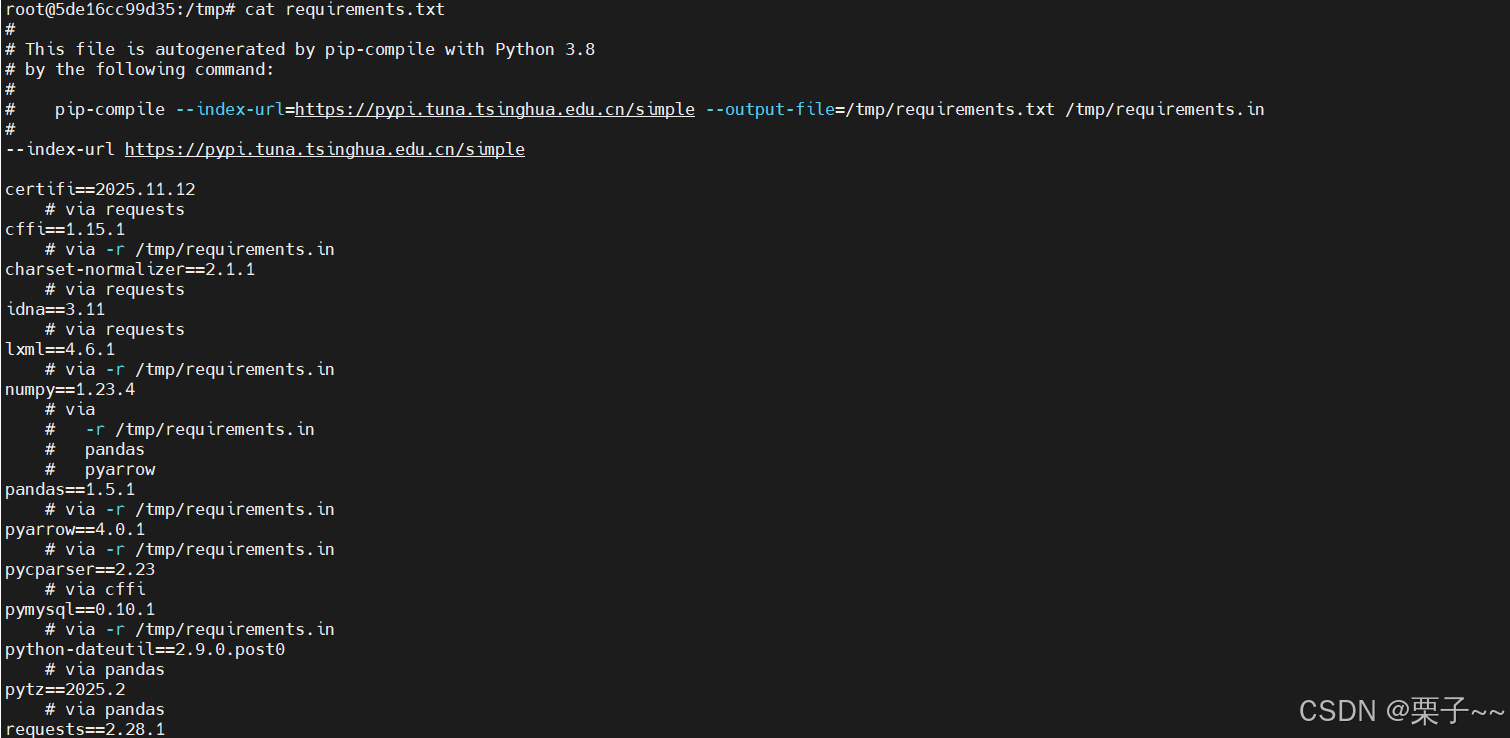Click the --output-file option in the pip-compile comment

point(768,109)
